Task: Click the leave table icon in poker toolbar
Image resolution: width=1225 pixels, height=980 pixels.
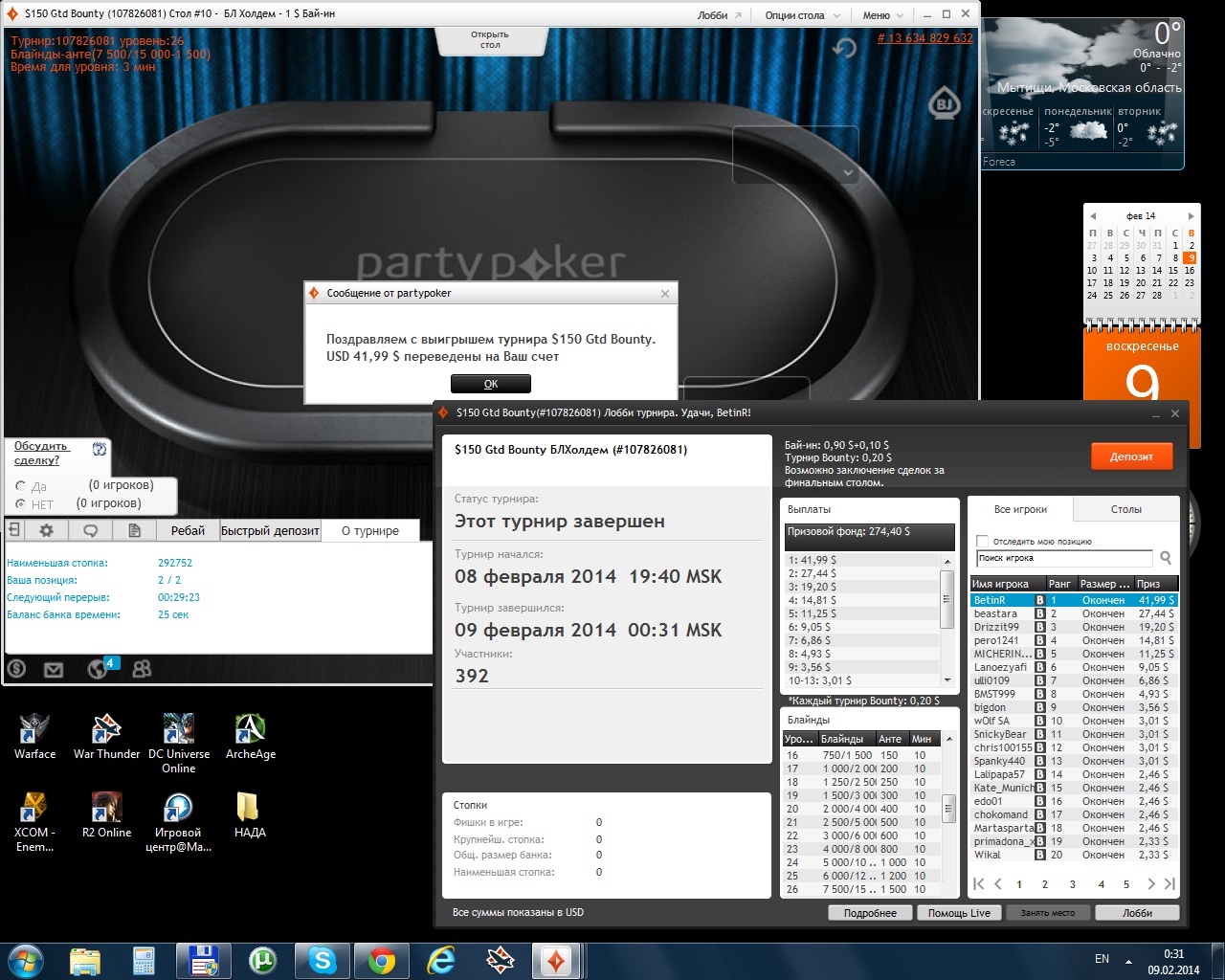Action: tap(14, 530)
